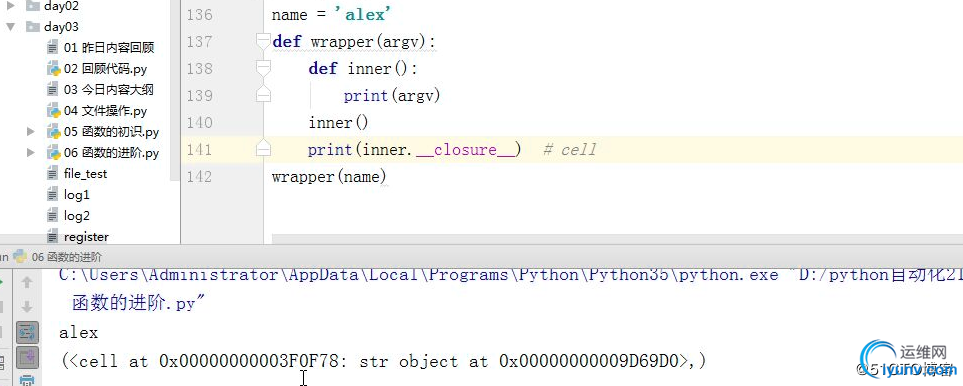Click wrapper(name) on line 142
963x386 pixels.
[329, 177]
